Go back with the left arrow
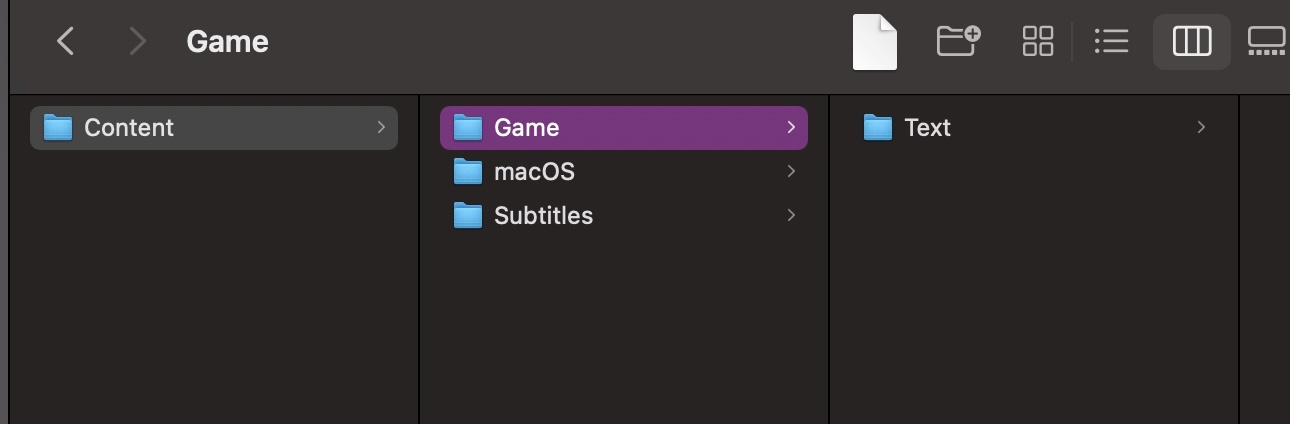Image resolution: width=1290 pixels, height=424 pixels. click(66, 41)
